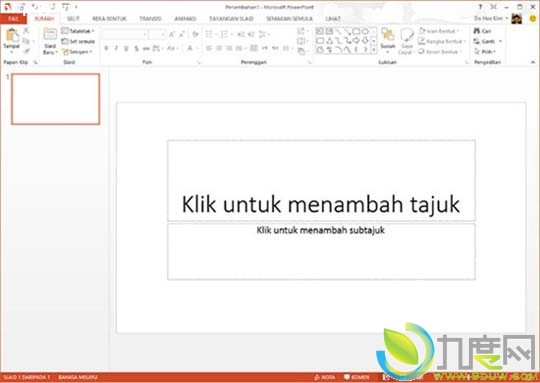Viewport: 540px width, 383px height.
Task: Click the Cut scissors icon
Action: coord(26,31)
